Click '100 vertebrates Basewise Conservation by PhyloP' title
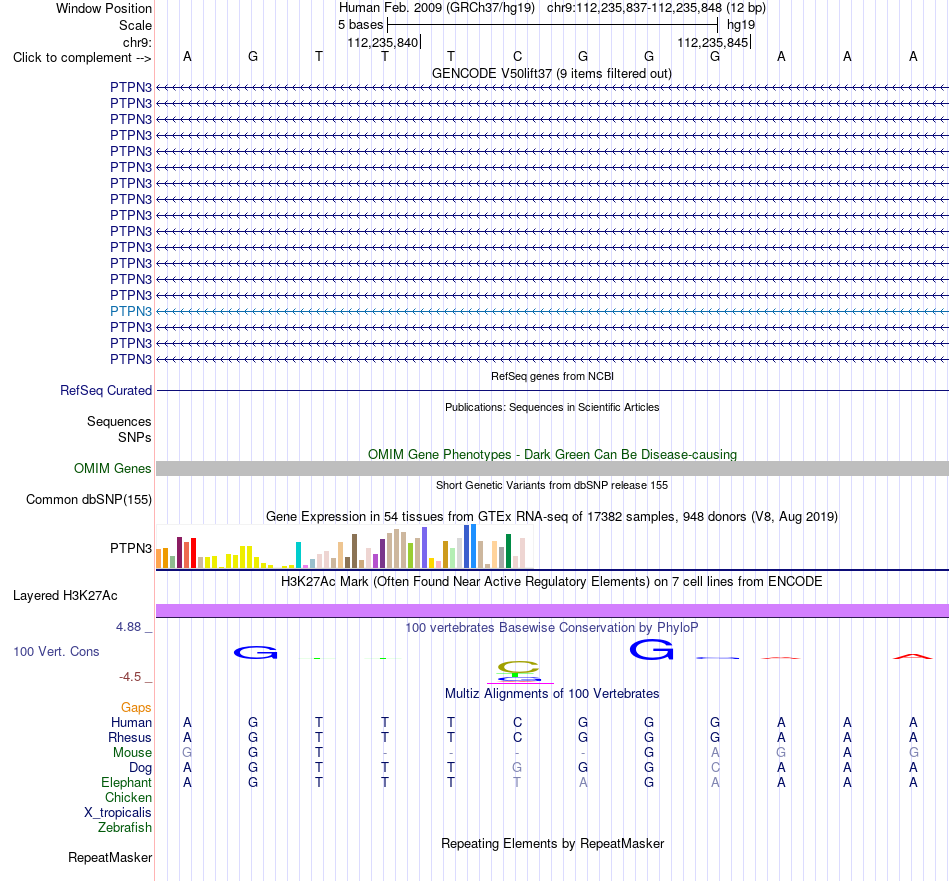 552,628
